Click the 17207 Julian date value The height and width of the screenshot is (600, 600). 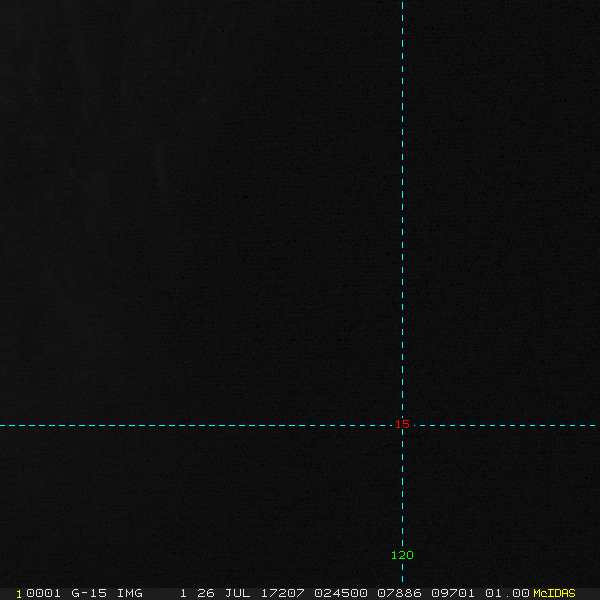pos(282,593)
